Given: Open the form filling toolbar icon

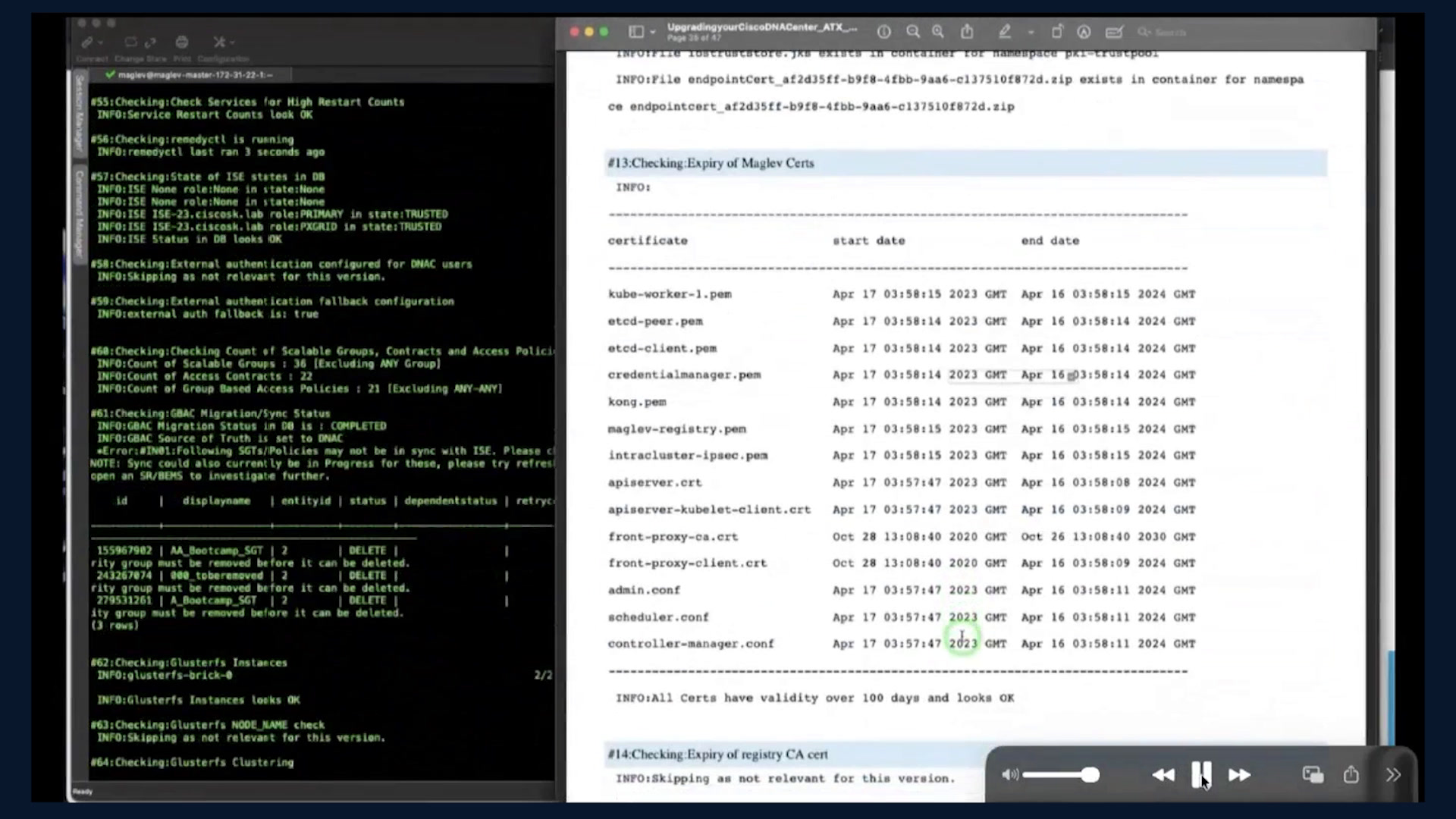Looking at the screenshot, I should click(1114, 32).
